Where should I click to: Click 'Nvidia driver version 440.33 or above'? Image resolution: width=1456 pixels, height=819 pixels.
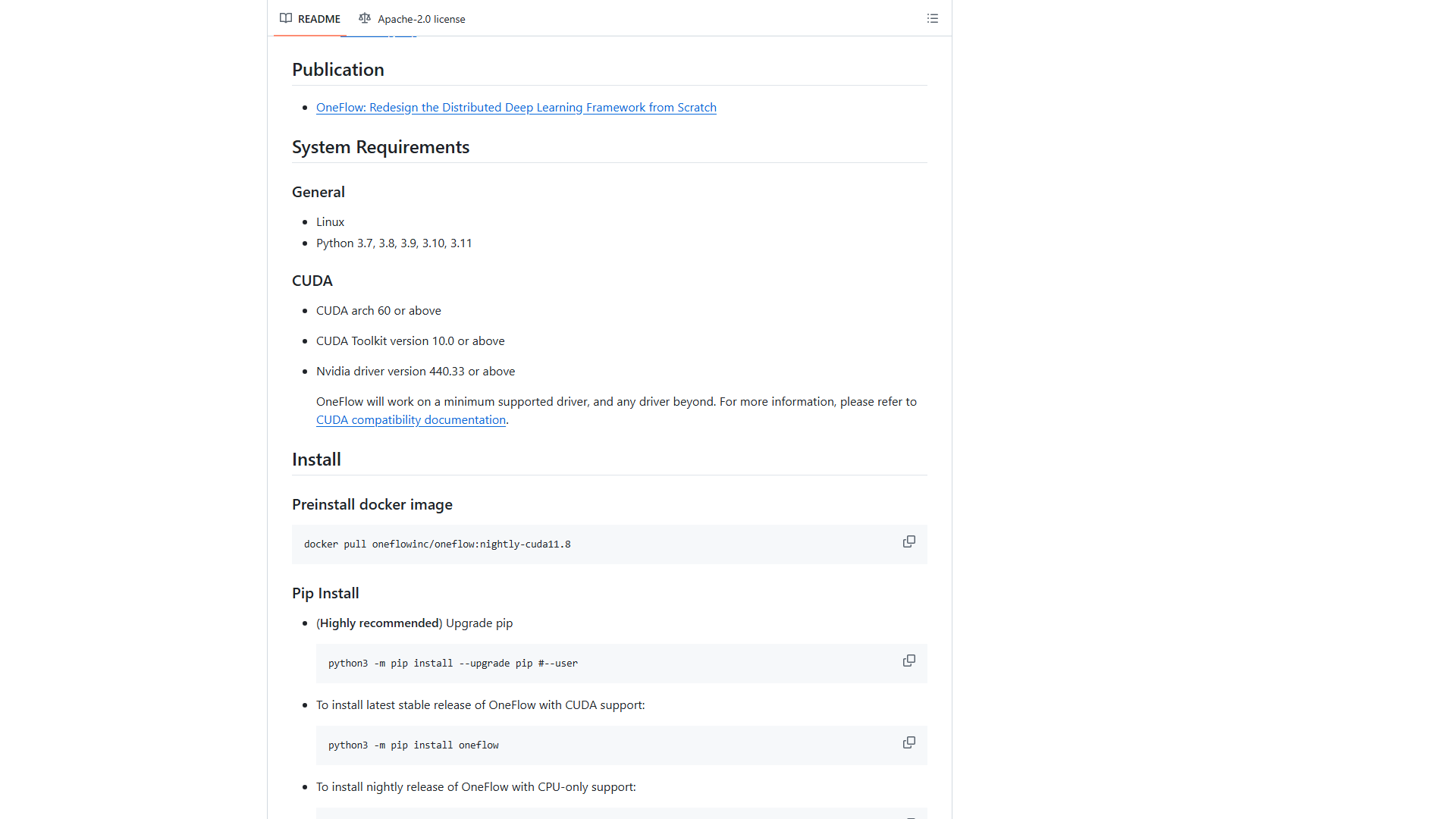tap(416, 371)
